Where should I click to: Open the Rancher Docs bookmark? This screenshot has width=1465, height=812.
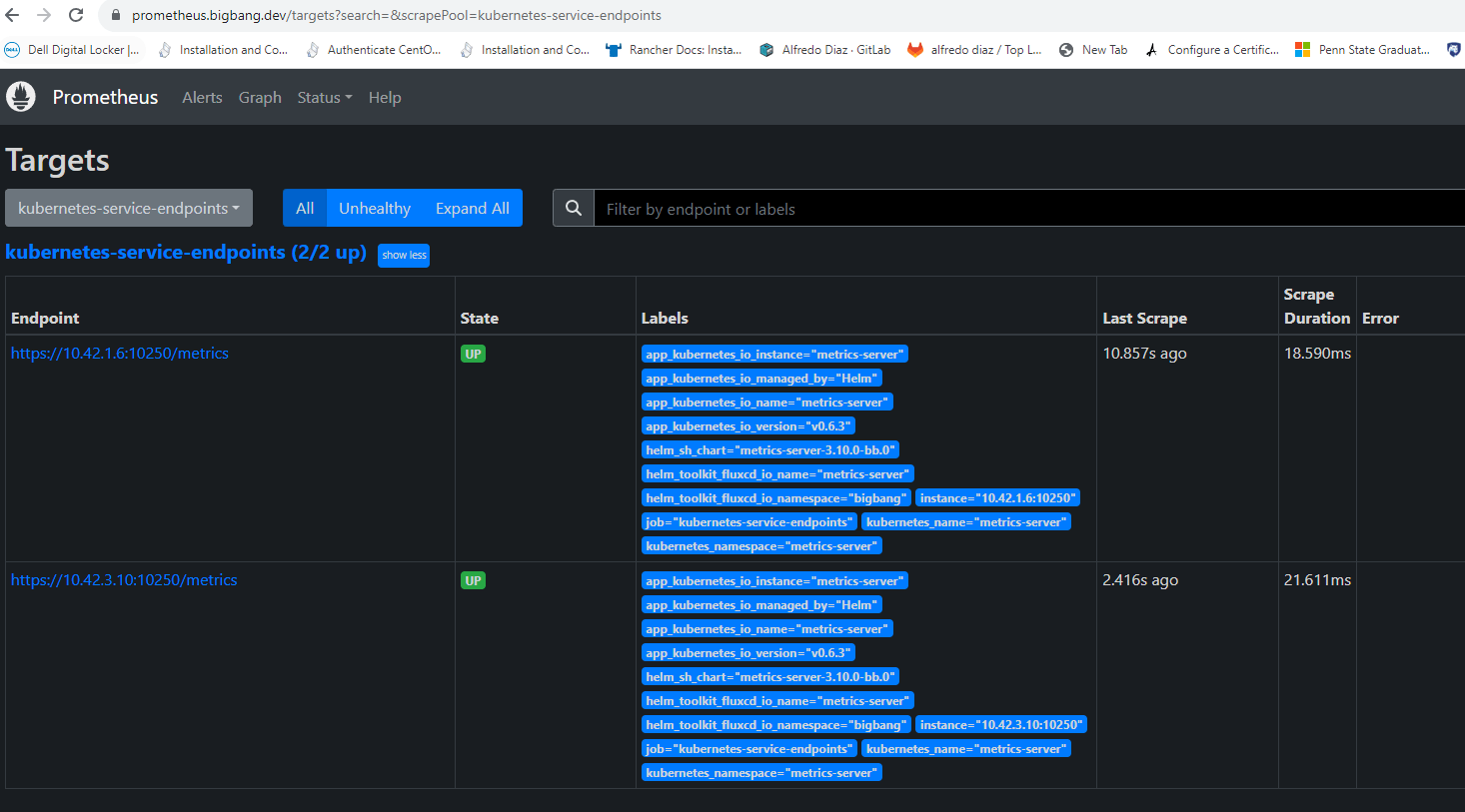pyautogui.click(x=675, y=49)
